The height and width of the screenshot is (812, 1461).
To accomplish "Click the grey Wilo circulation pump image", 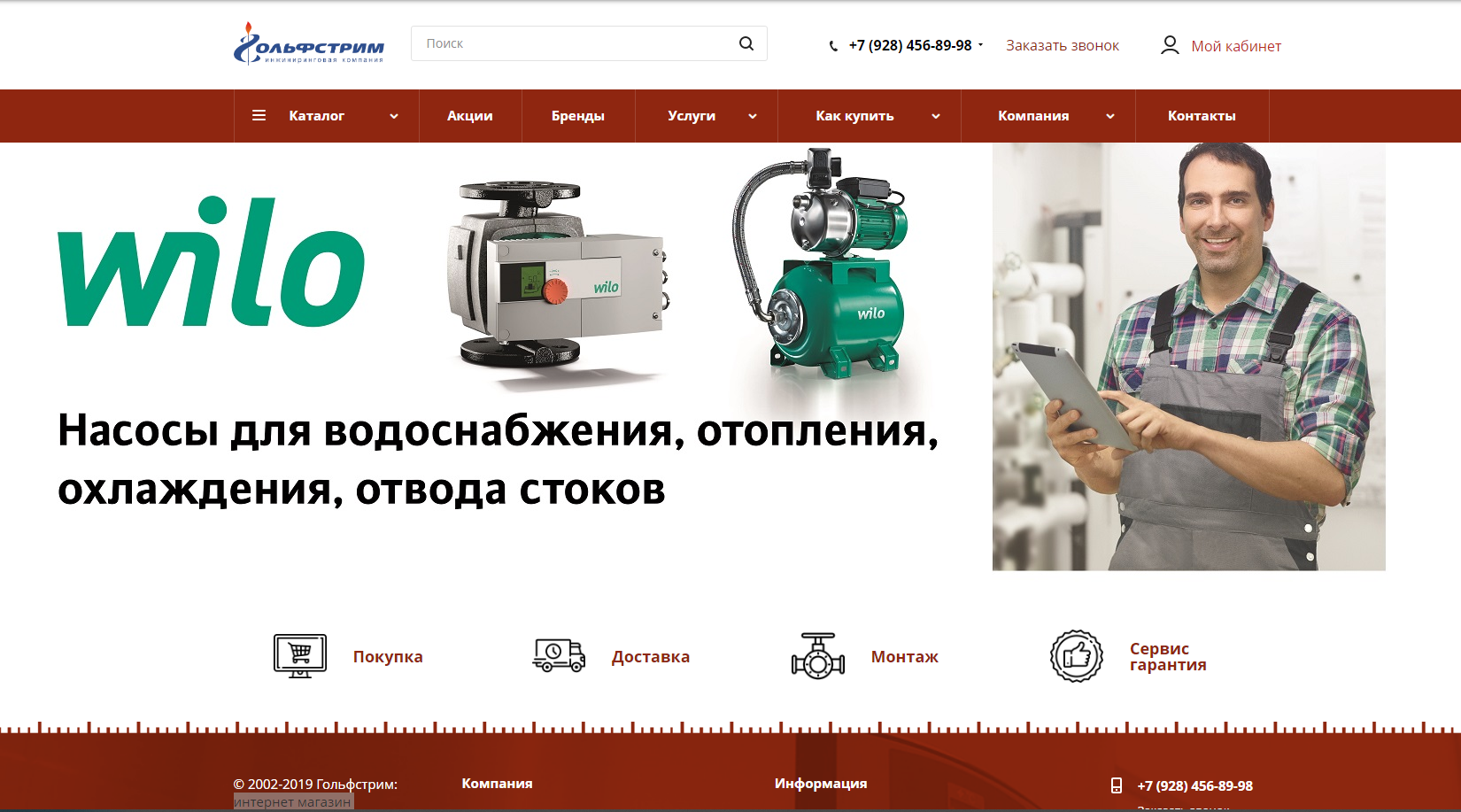I will tap(558, 276).
